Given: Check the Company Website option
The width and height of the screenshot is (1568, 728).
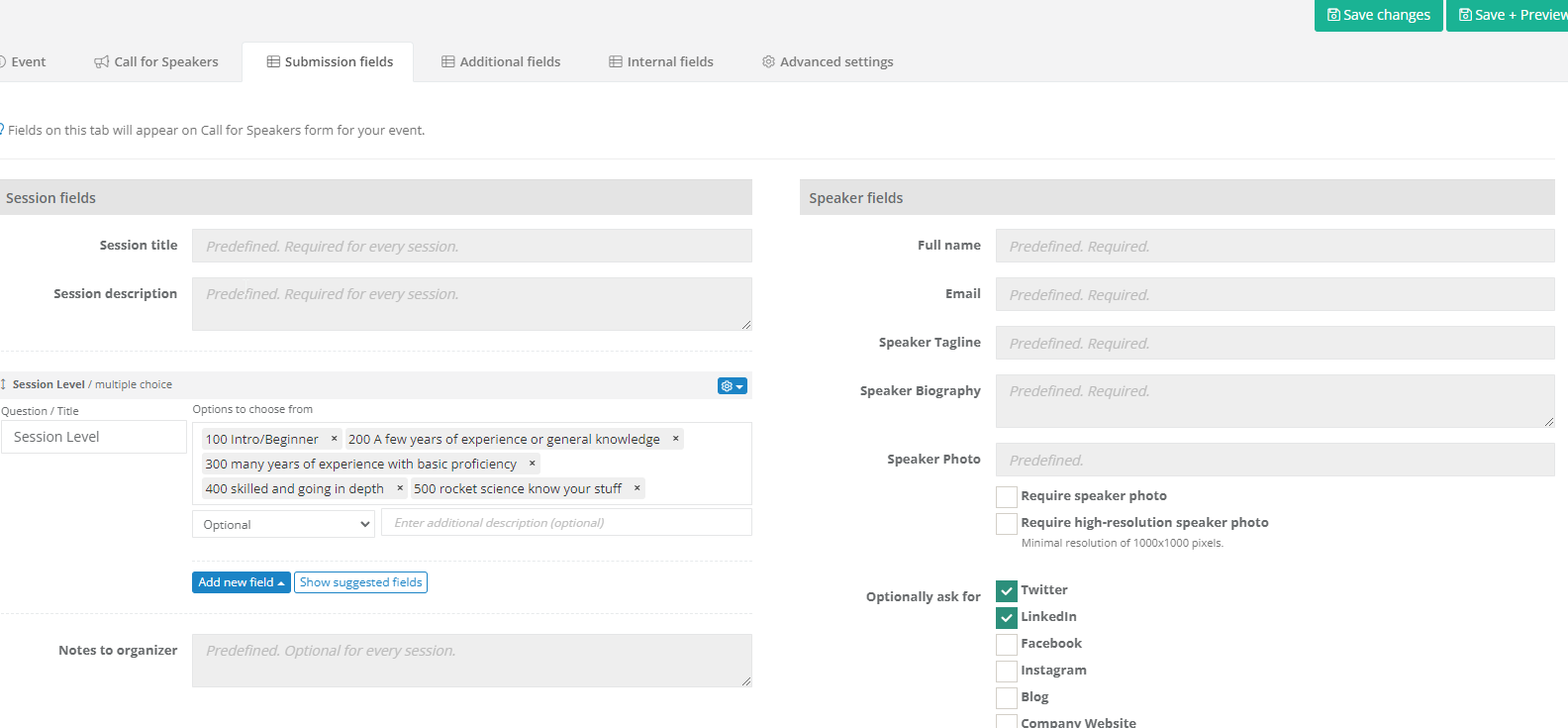Looking at the screenshot, I should [1007, 722].
